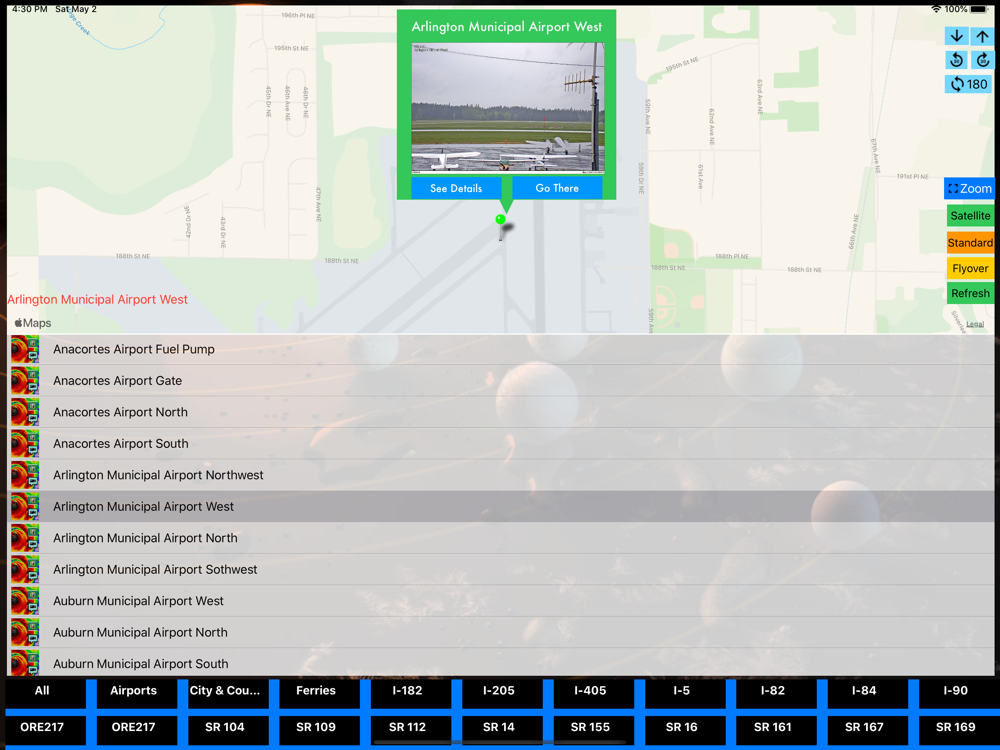Rotate the map counterclockwise
Screen dimensions: 1000x750
956,60
